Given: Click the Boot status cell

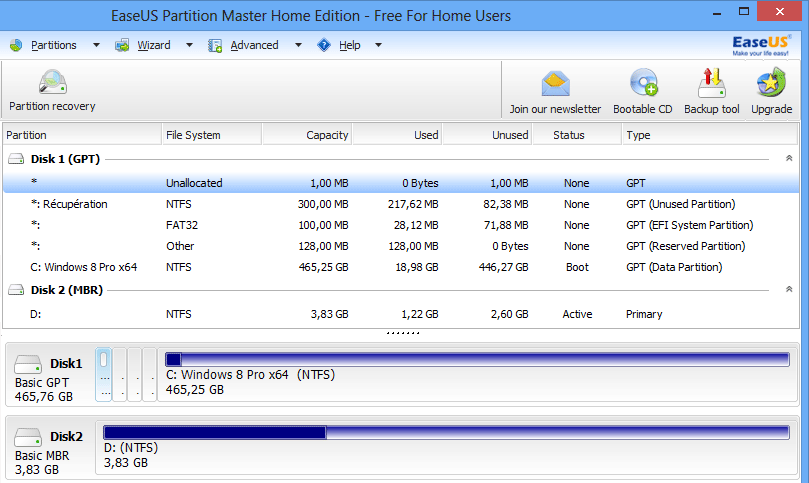Looking at the screenshot, I should pyautogui.click(x=577, y=267).
